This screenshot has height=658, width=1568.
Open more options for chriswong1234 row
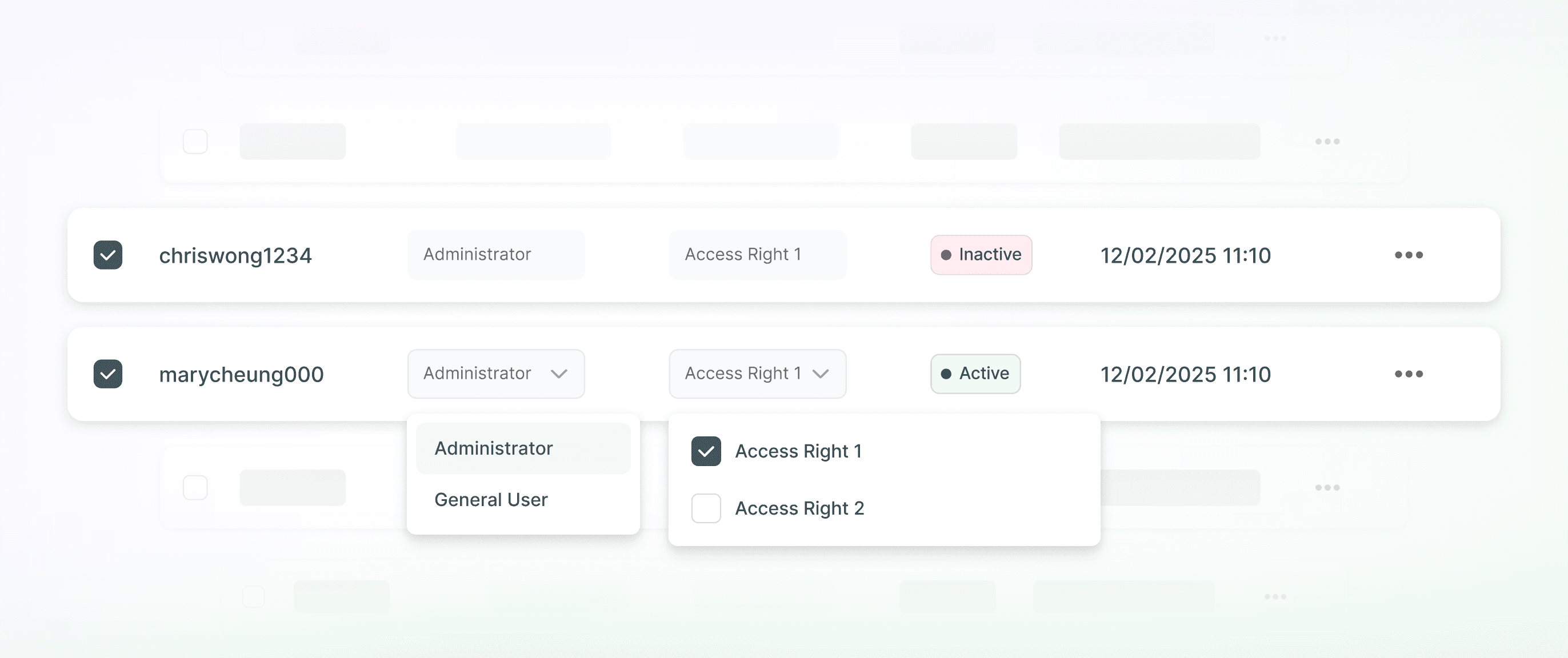coord(1409,255)
